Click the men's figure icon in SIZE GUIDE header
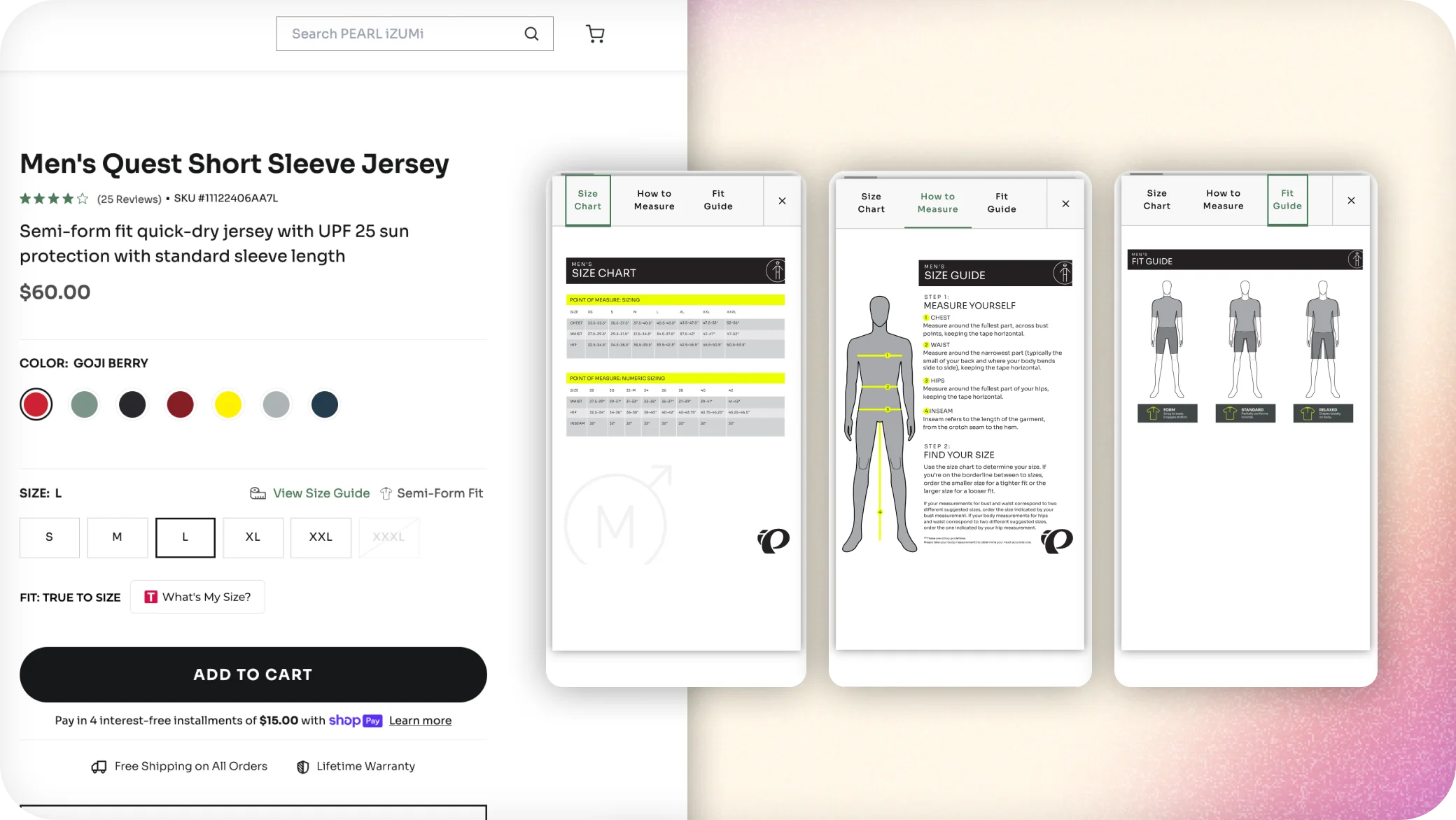The image size is (1456, 820). 1063,273
